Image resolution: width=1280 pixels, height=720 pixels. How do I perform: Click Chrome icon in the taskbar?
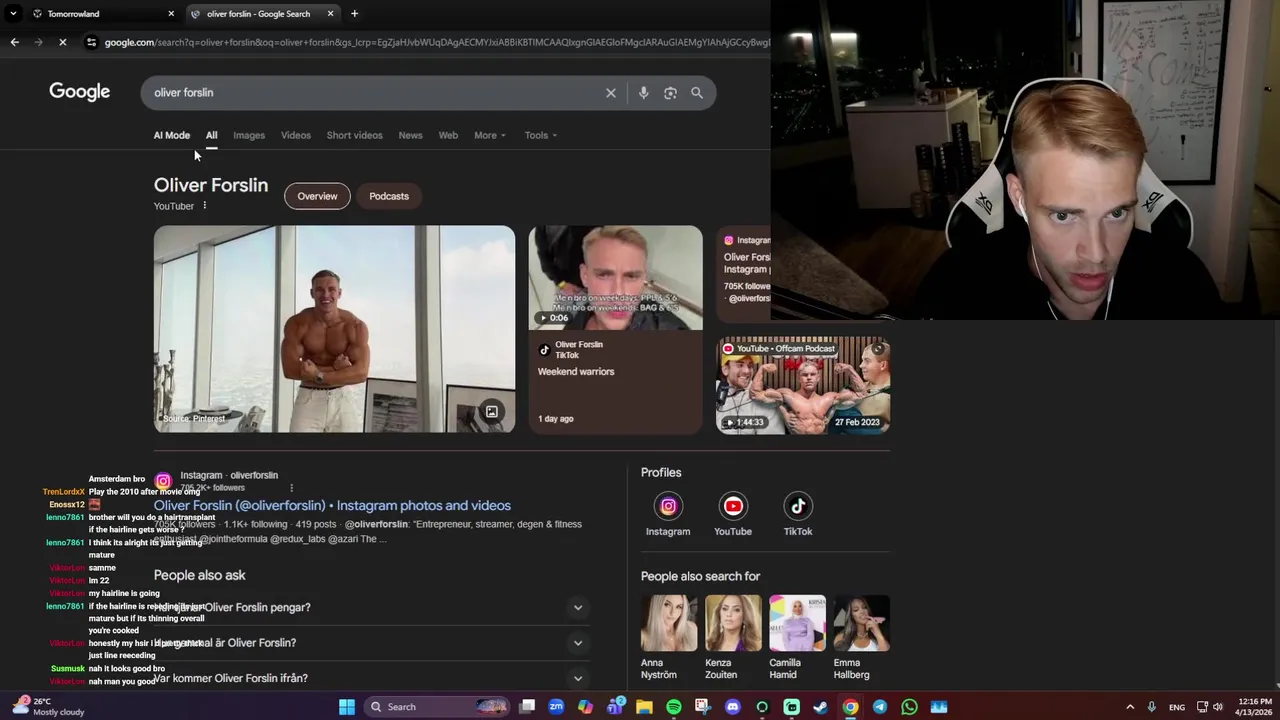[850, 707]
